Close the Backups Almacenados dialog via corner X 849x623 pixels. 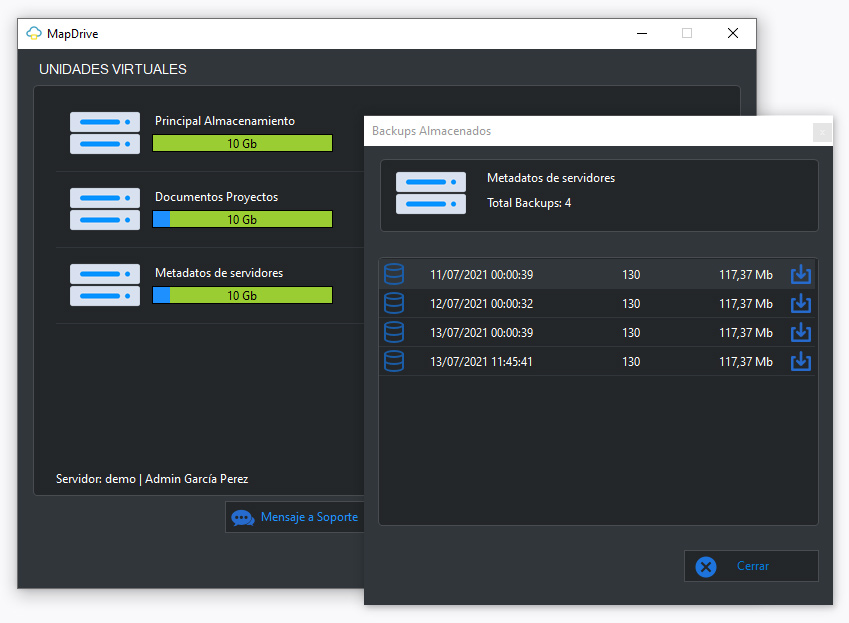pos(822,132)
